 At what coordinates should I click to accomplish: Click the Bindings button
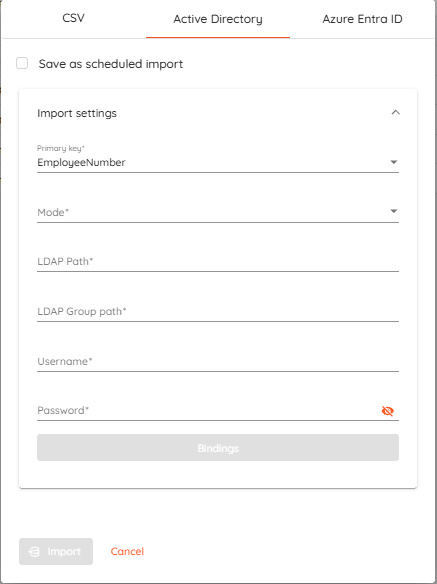(218, 448)
